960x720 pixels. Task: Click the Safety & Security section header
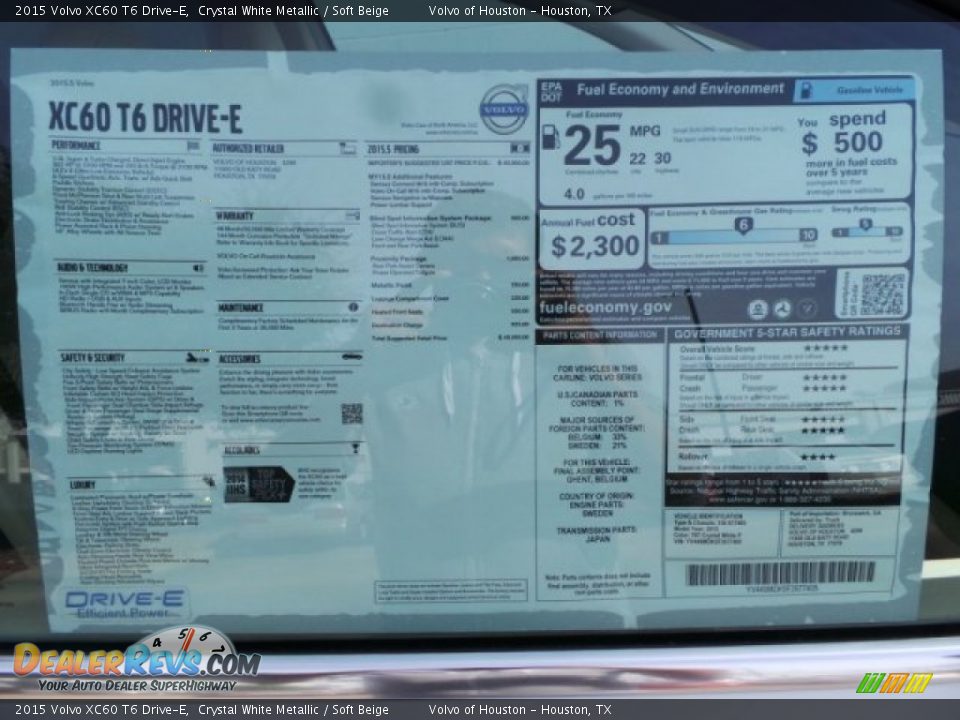[x=93, y=357]
